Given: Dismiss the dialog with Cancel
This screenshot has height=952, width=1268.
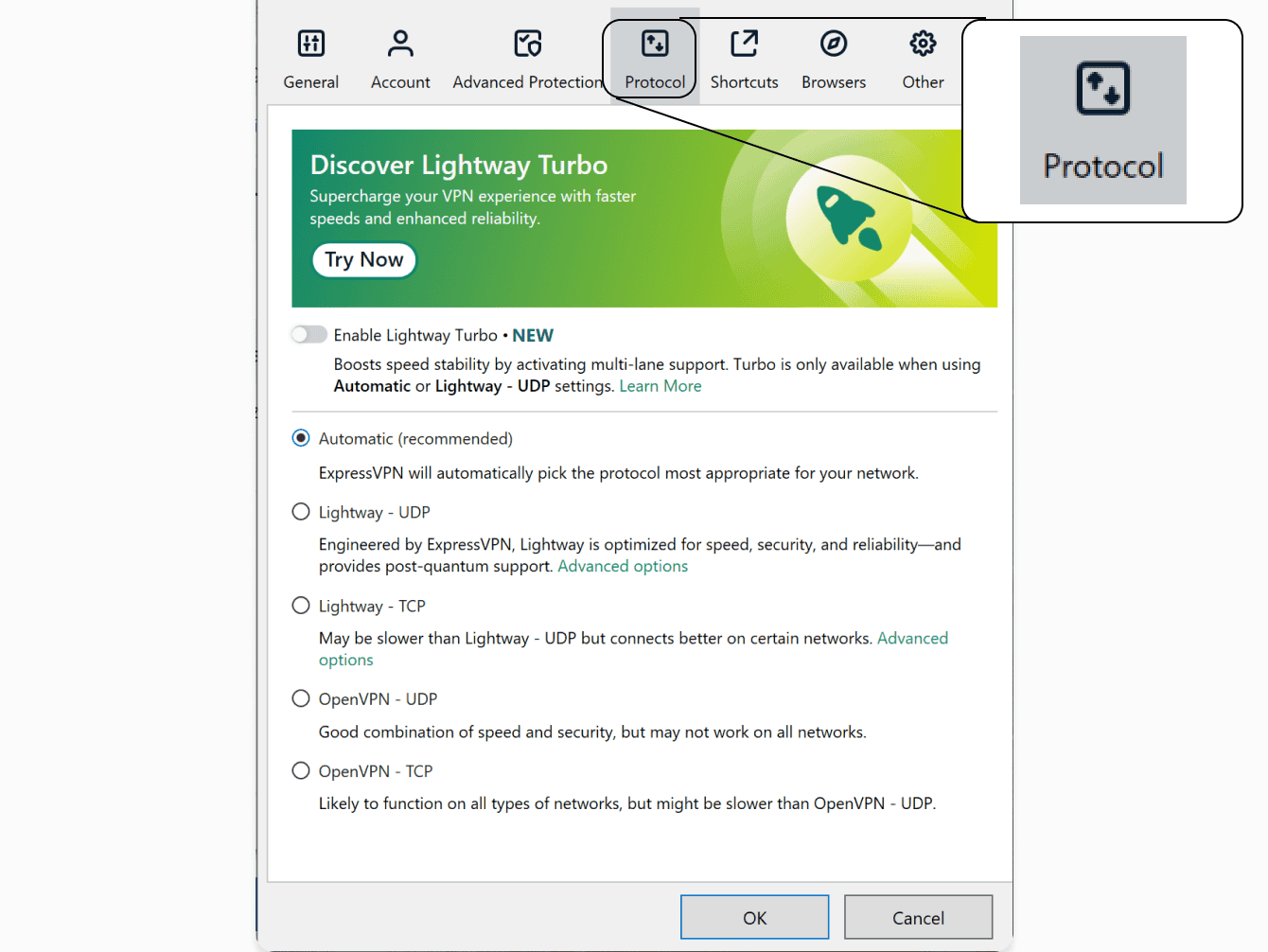Looking at the screenshot, I should coord(918,917).
